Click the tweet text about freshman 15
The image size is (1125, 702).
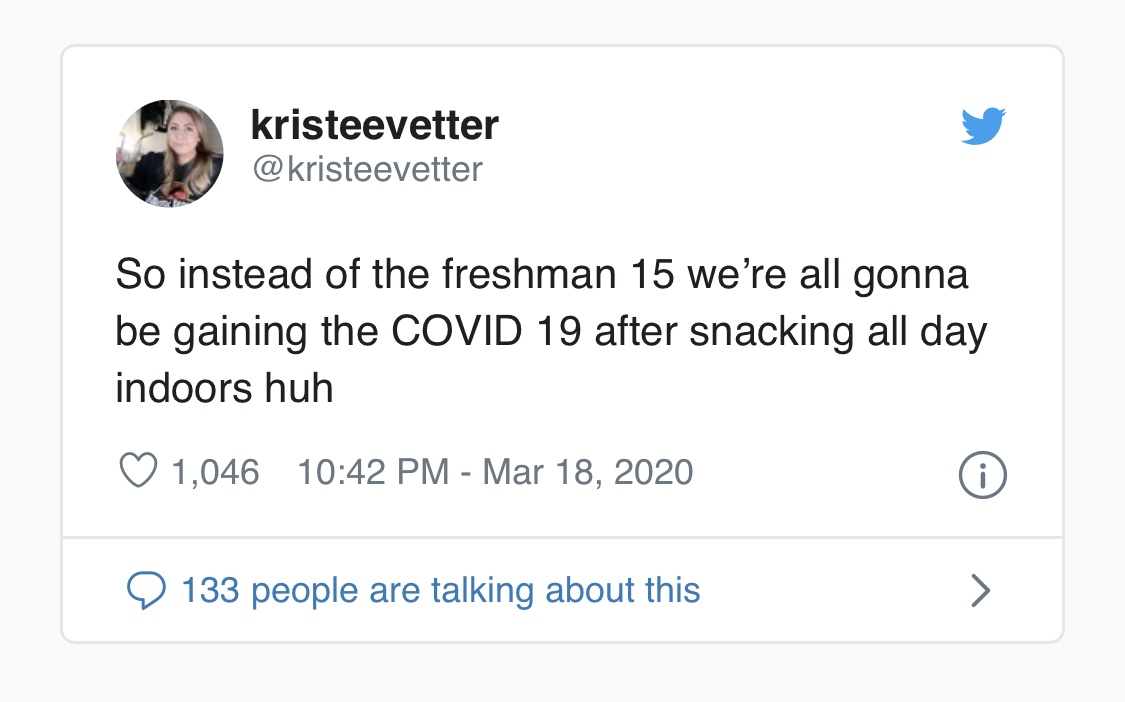pos(541,274)
